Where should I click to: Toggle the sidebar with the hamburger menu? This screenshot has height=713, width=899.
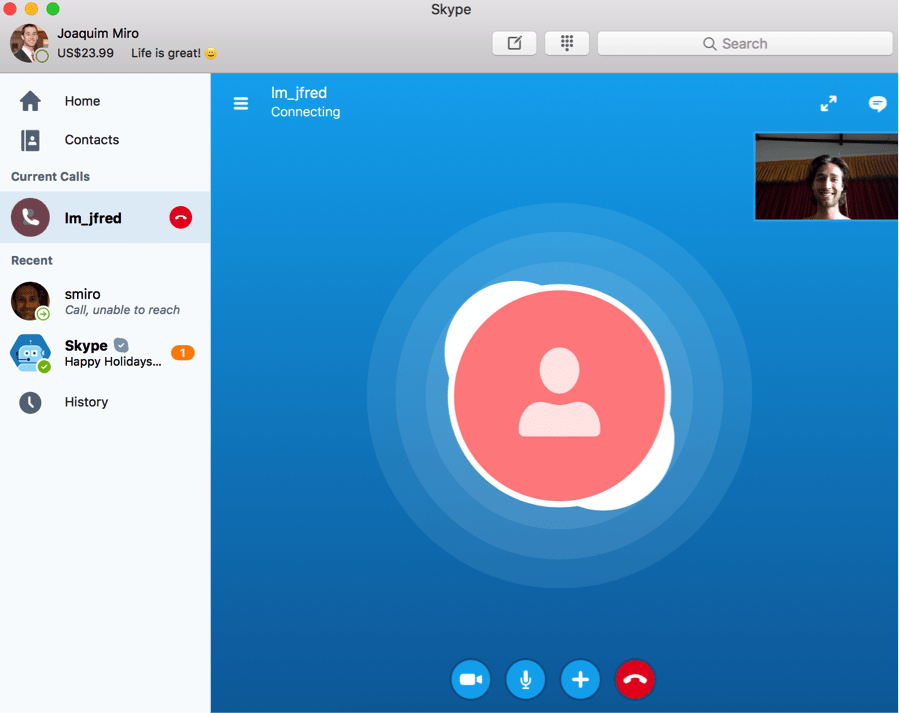241,103
